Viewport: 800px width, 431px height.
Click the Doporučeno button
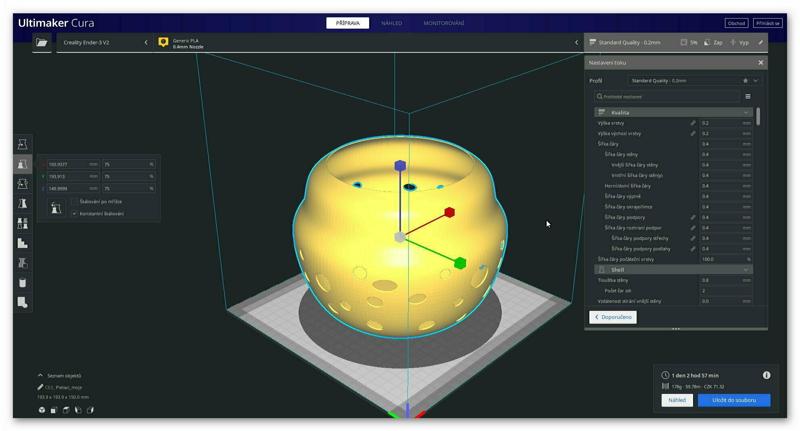click(613, 317)
